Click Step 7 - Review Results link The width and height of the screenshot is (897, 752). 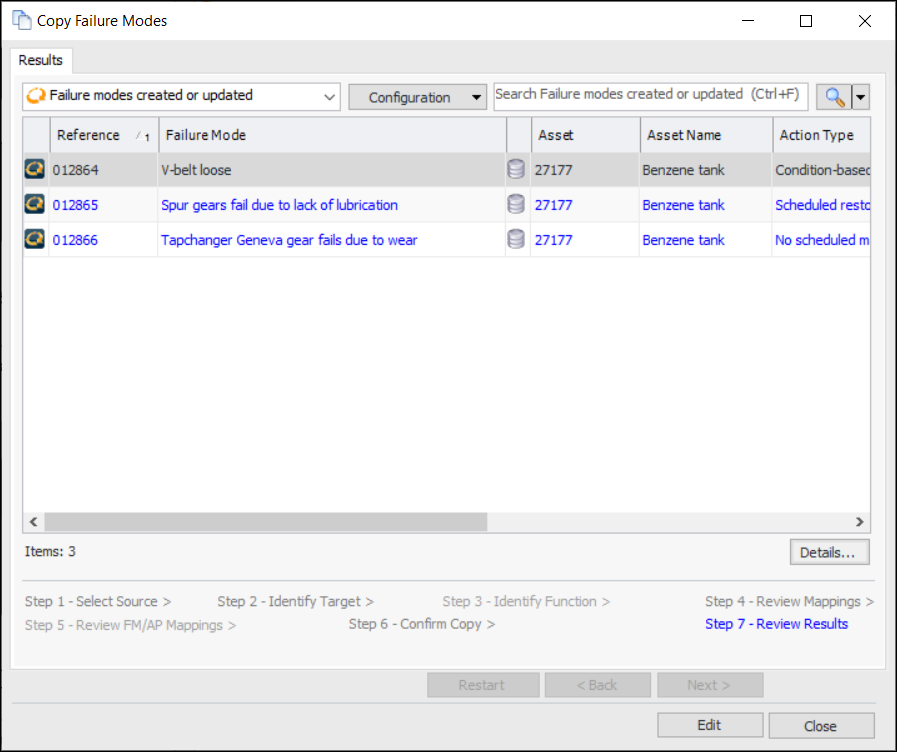pos(776,624)
